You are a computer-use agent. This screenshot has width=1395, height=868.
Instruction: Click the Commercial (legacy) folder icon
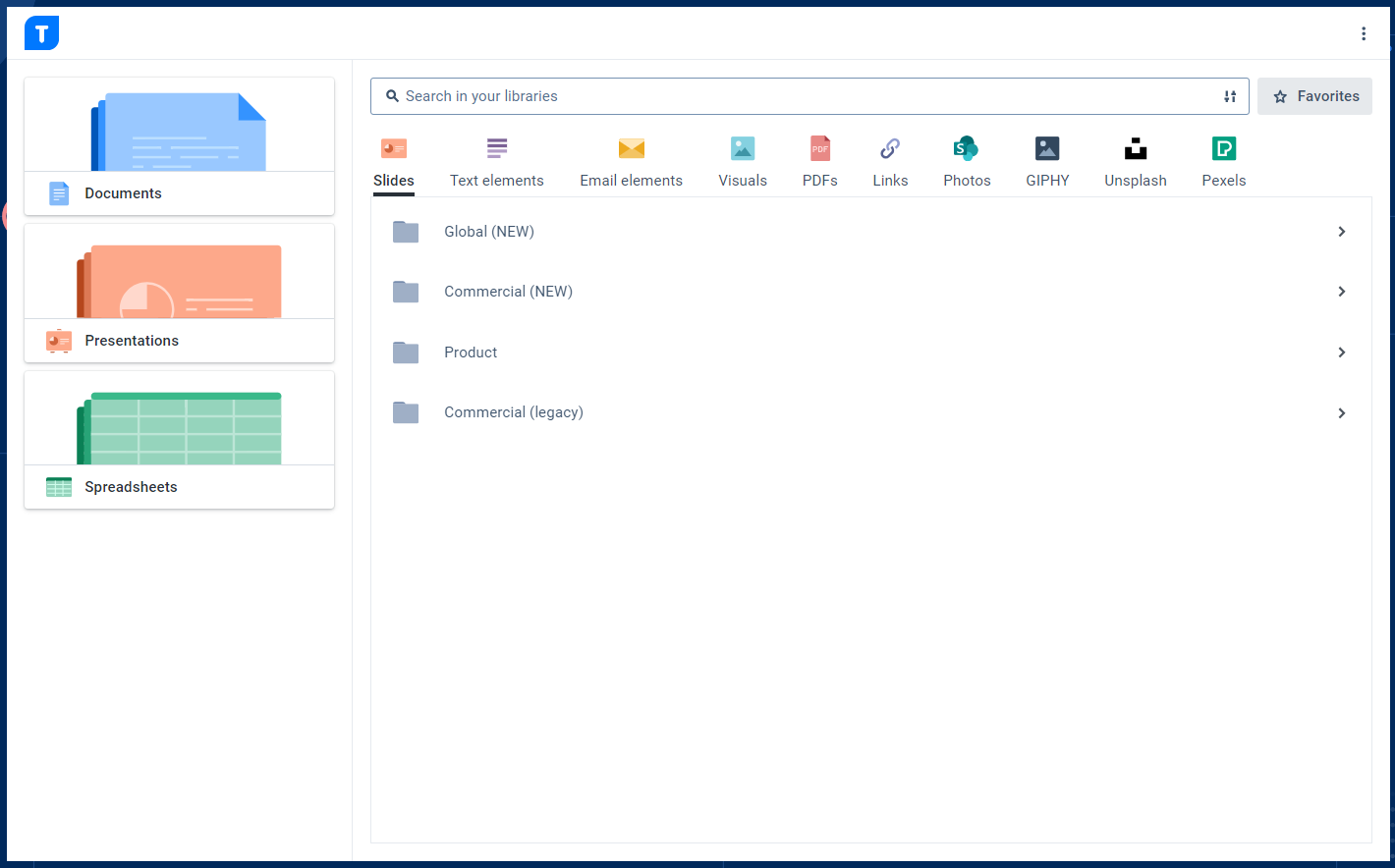pos(406,412)
